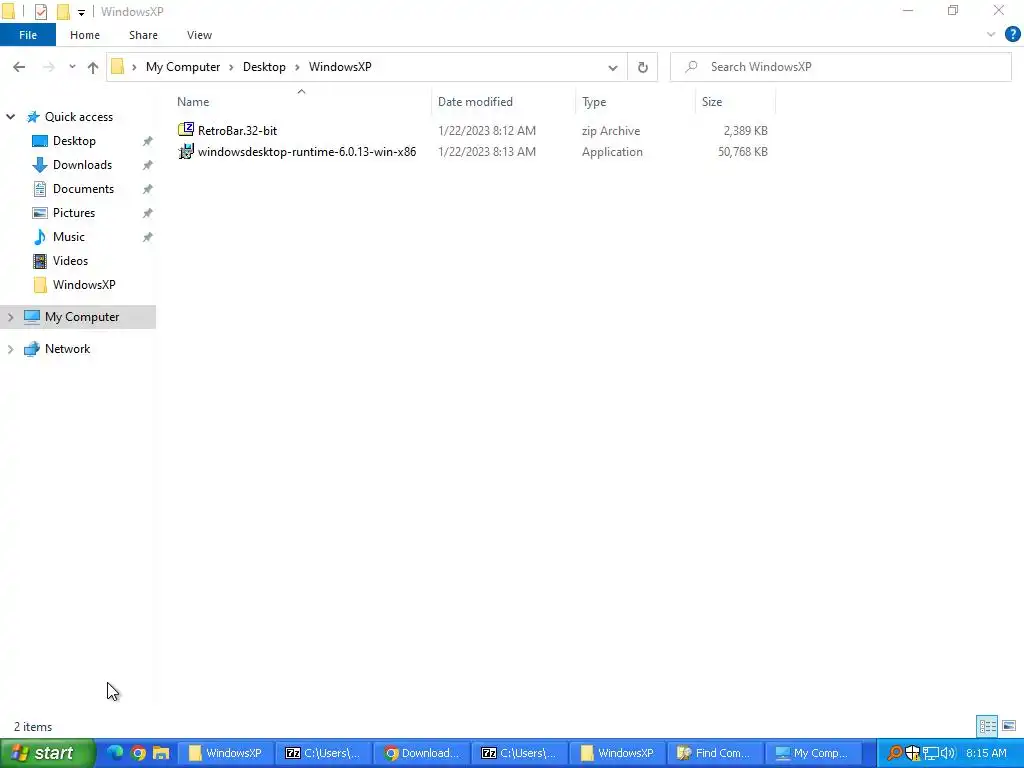Sort by the Date modified column header

pyautogui.click(x=504, y=102)
